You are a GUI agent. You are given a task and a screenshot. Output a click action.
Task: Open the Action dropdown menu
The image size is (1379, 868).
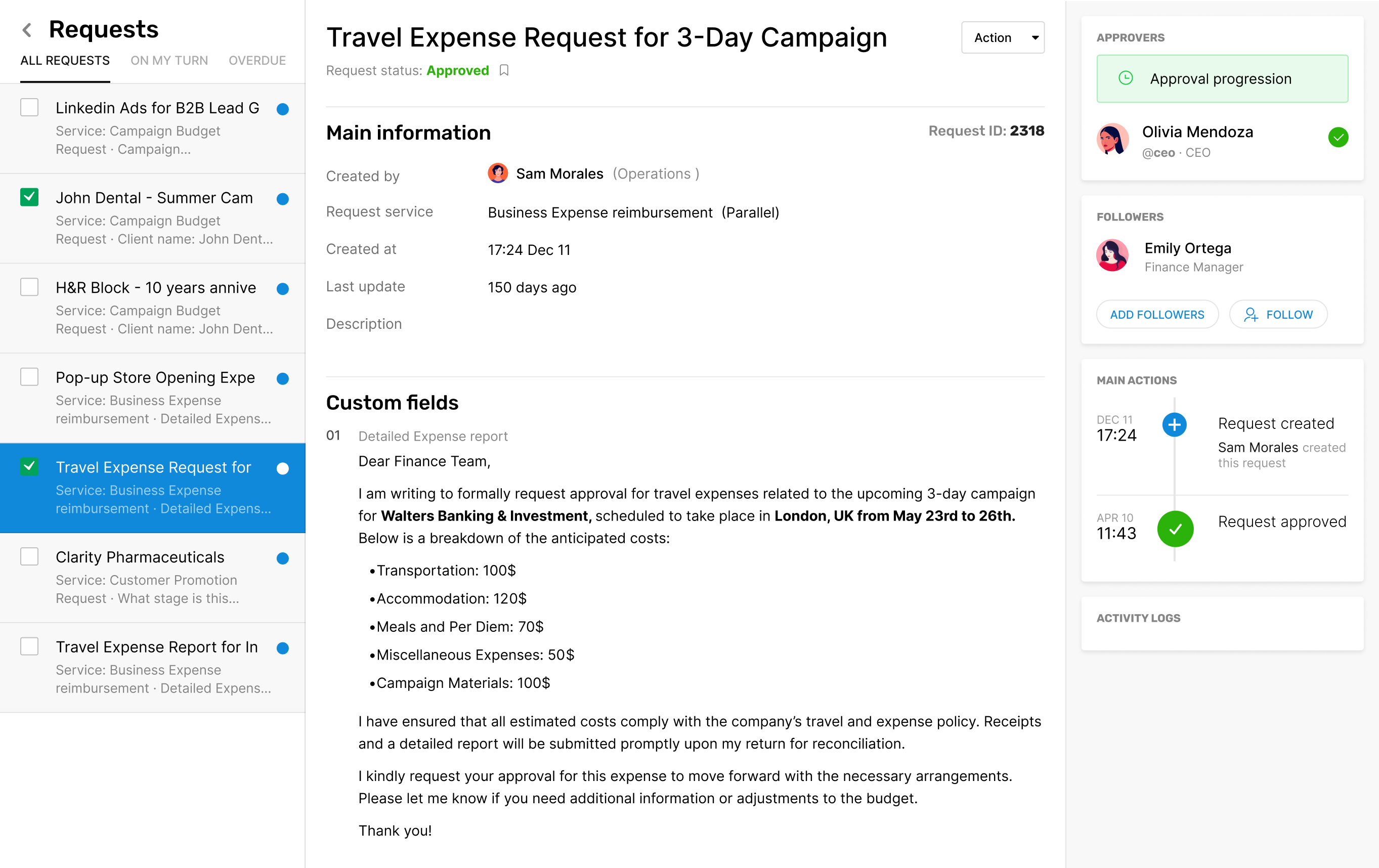[x=1003, y=37]
